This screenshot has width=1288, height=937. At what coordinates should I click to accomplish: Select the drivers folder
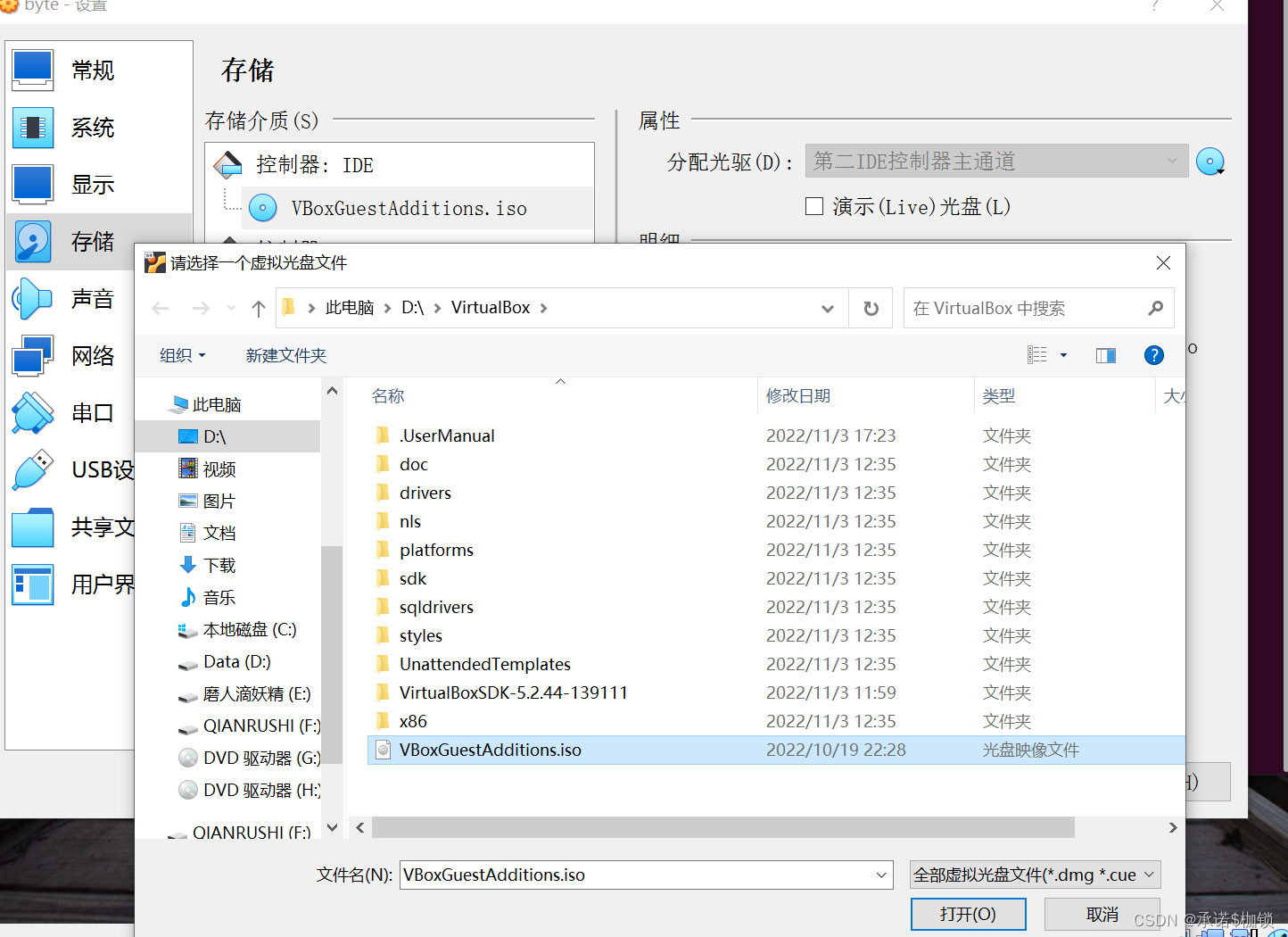pos(425,493)
